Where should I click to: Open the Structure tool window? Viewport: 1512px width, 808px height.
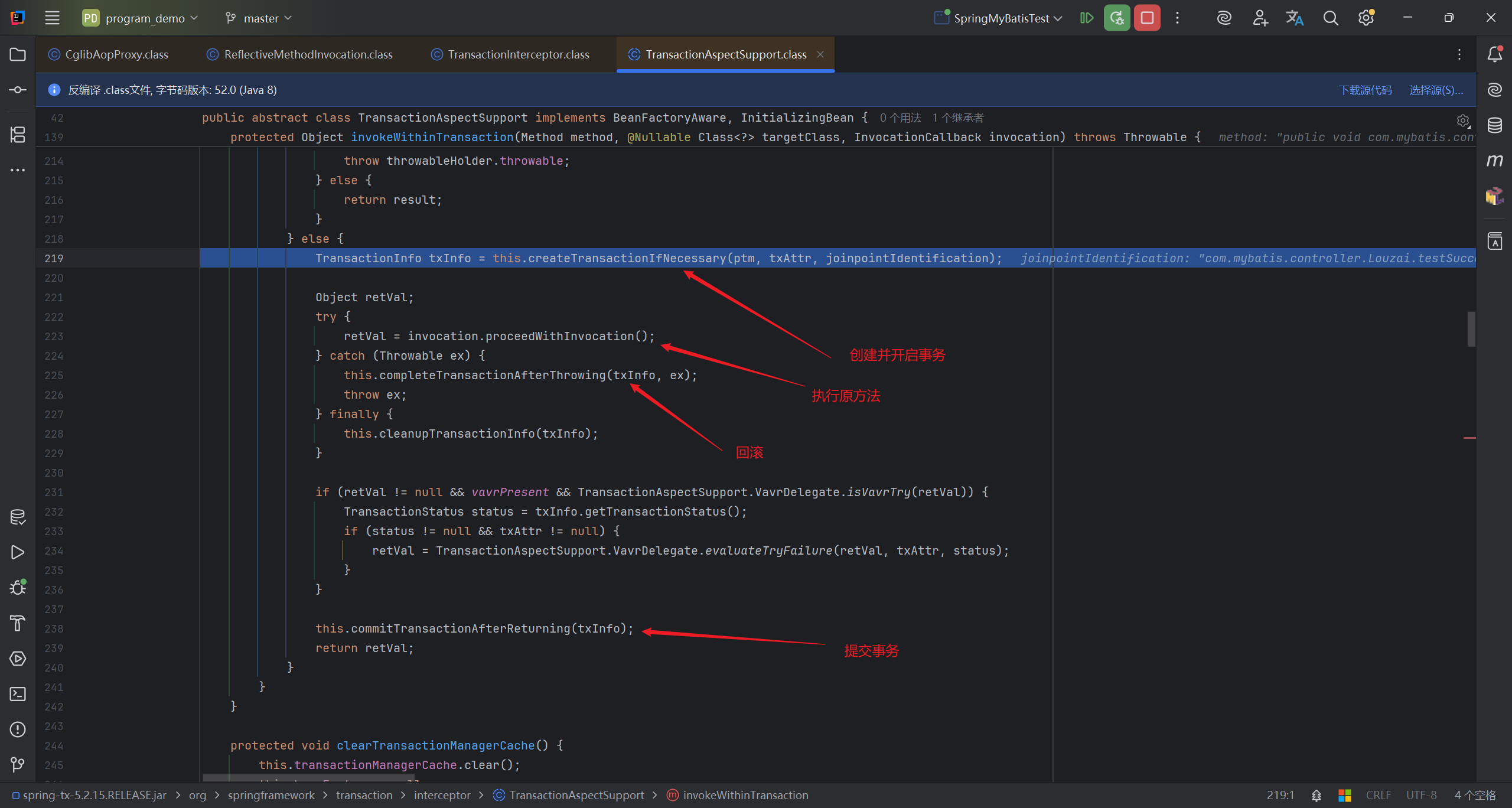point(18,135)
